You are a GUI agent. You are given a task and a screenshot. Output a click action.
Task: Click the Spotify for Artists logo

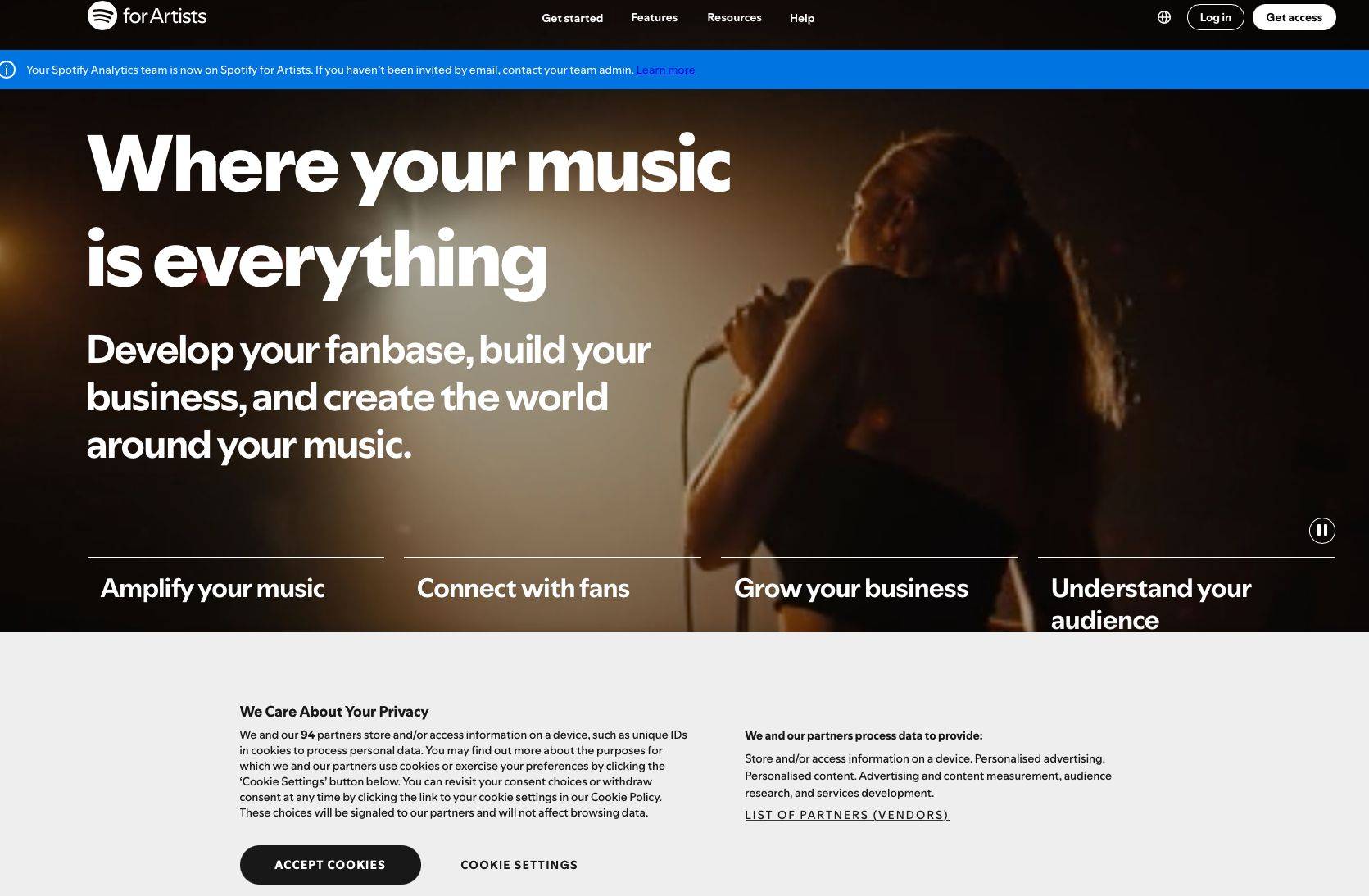147,16
